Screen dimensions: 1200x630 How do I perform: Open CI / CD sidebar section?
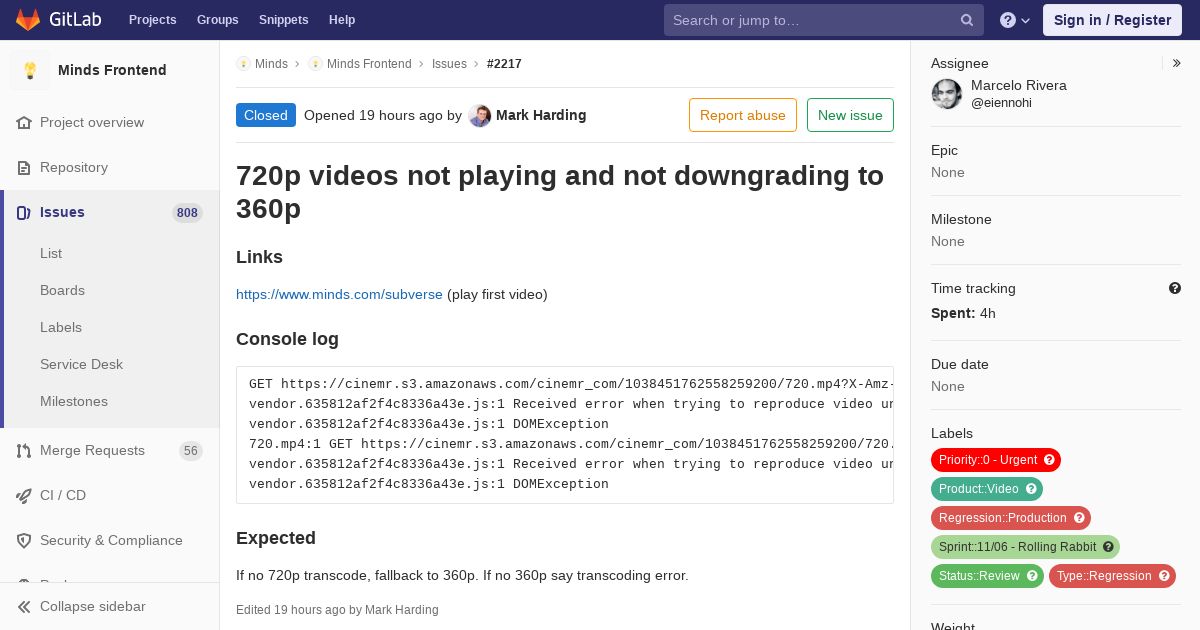(63, 495)
